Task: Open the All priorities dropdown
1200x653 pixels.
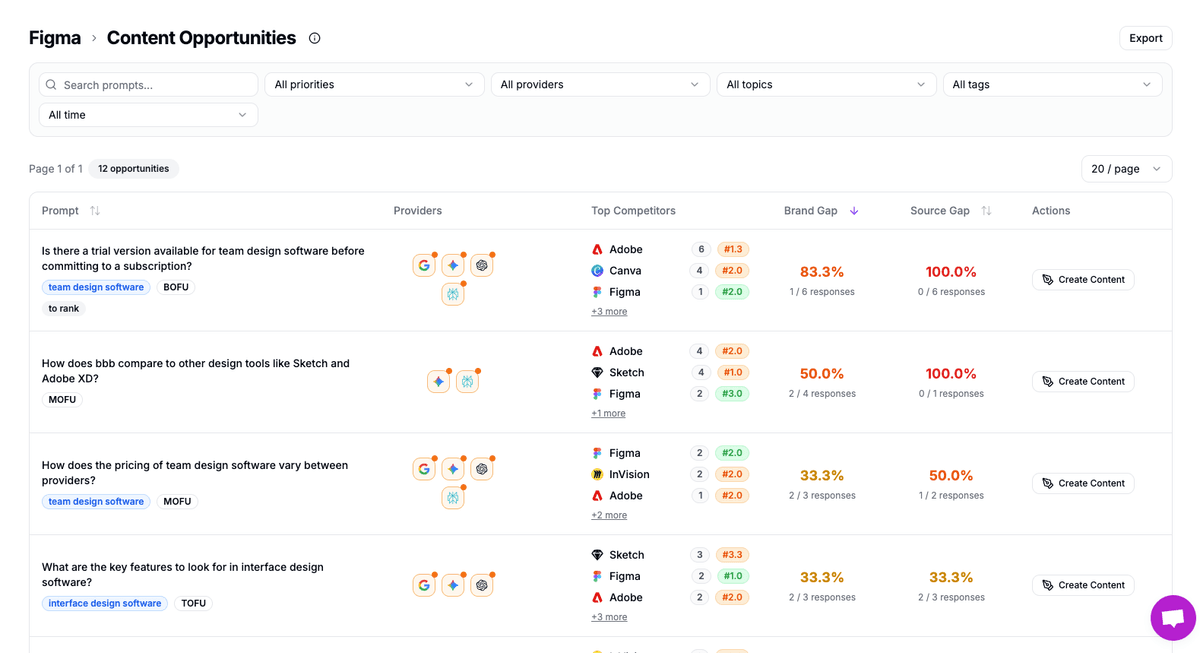Action: (x=374, y=85)
